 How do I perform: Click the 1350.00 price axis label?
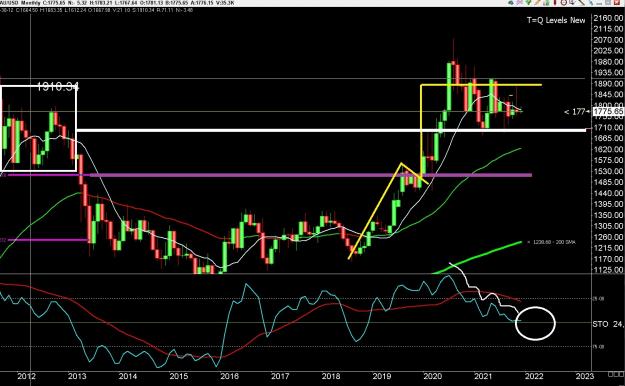pyautogui.click(x=608, y=215)
